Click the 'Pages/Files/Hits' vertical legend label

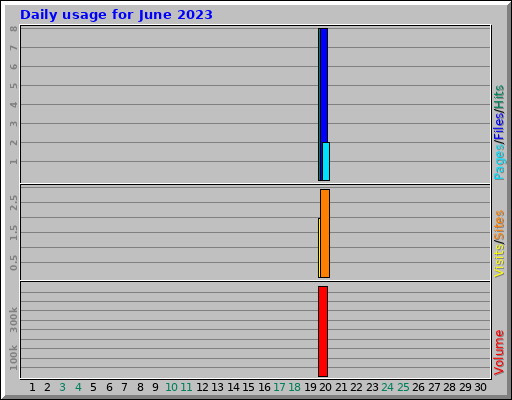coord(499,133)
